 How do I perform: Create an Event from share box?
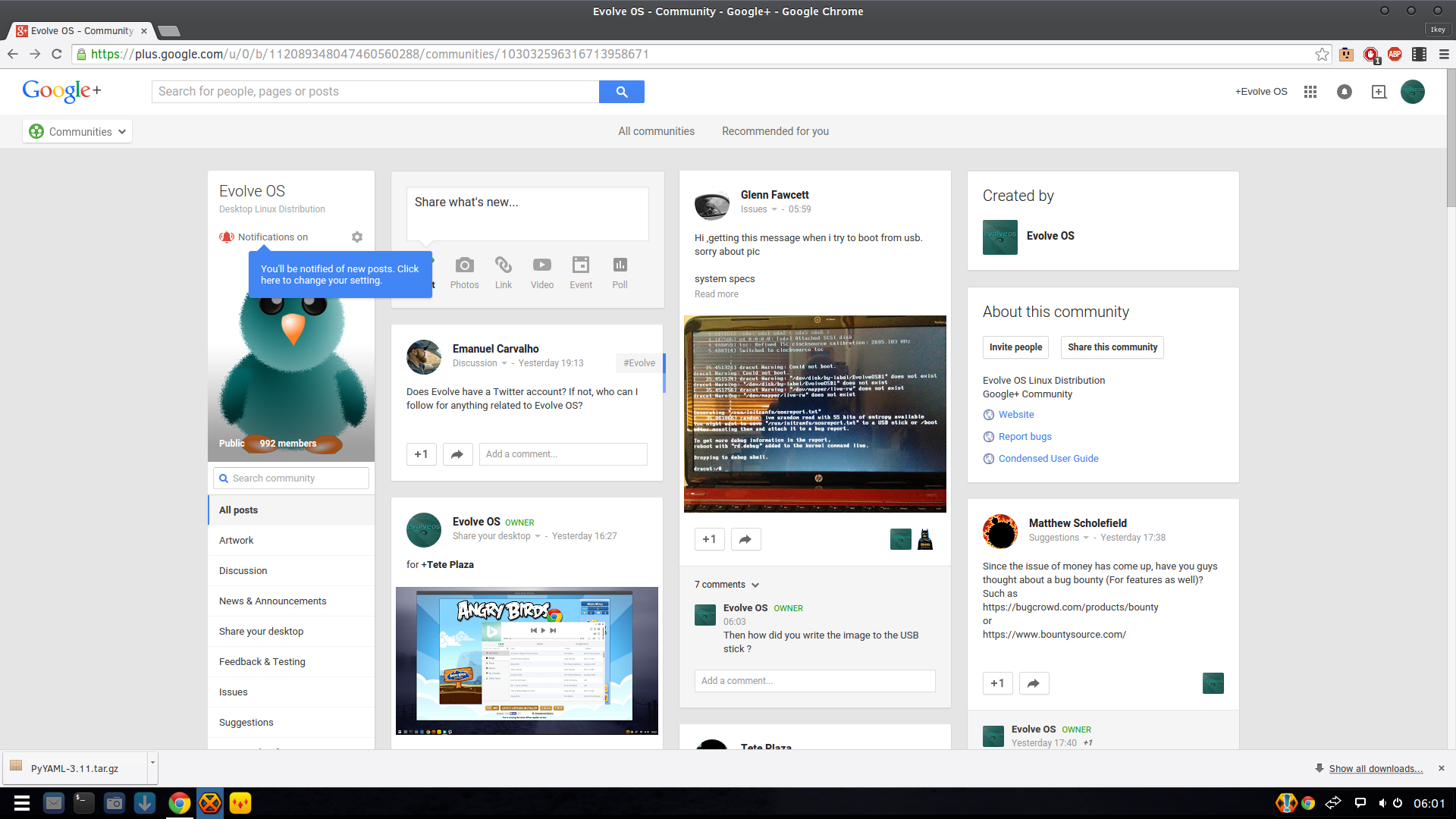581,273
